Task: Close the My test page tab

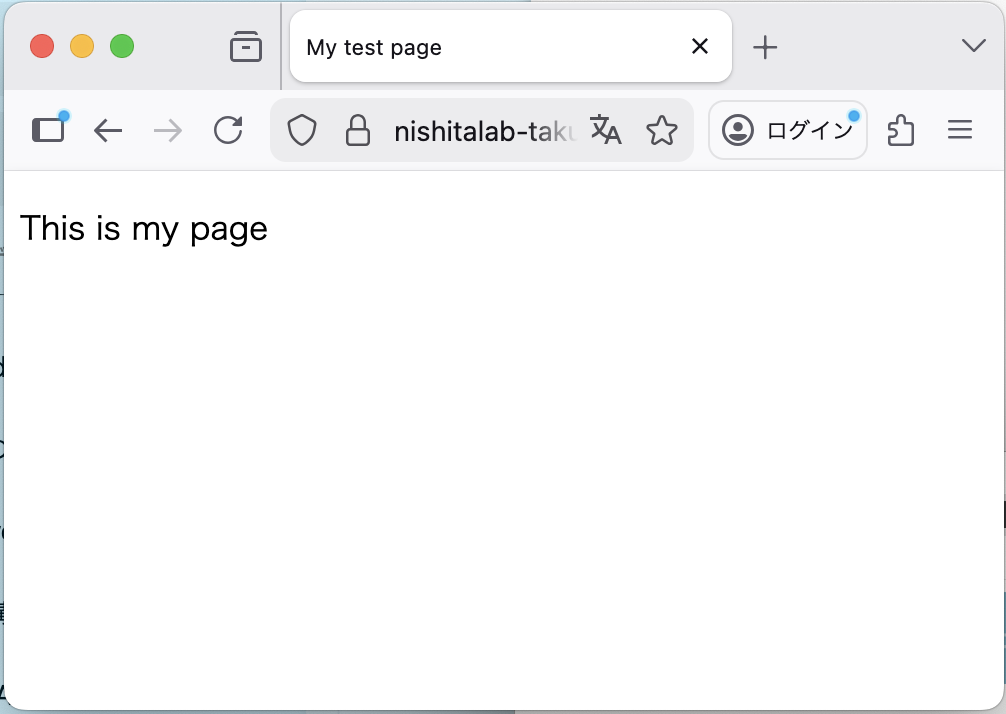Action: [699, 46]
